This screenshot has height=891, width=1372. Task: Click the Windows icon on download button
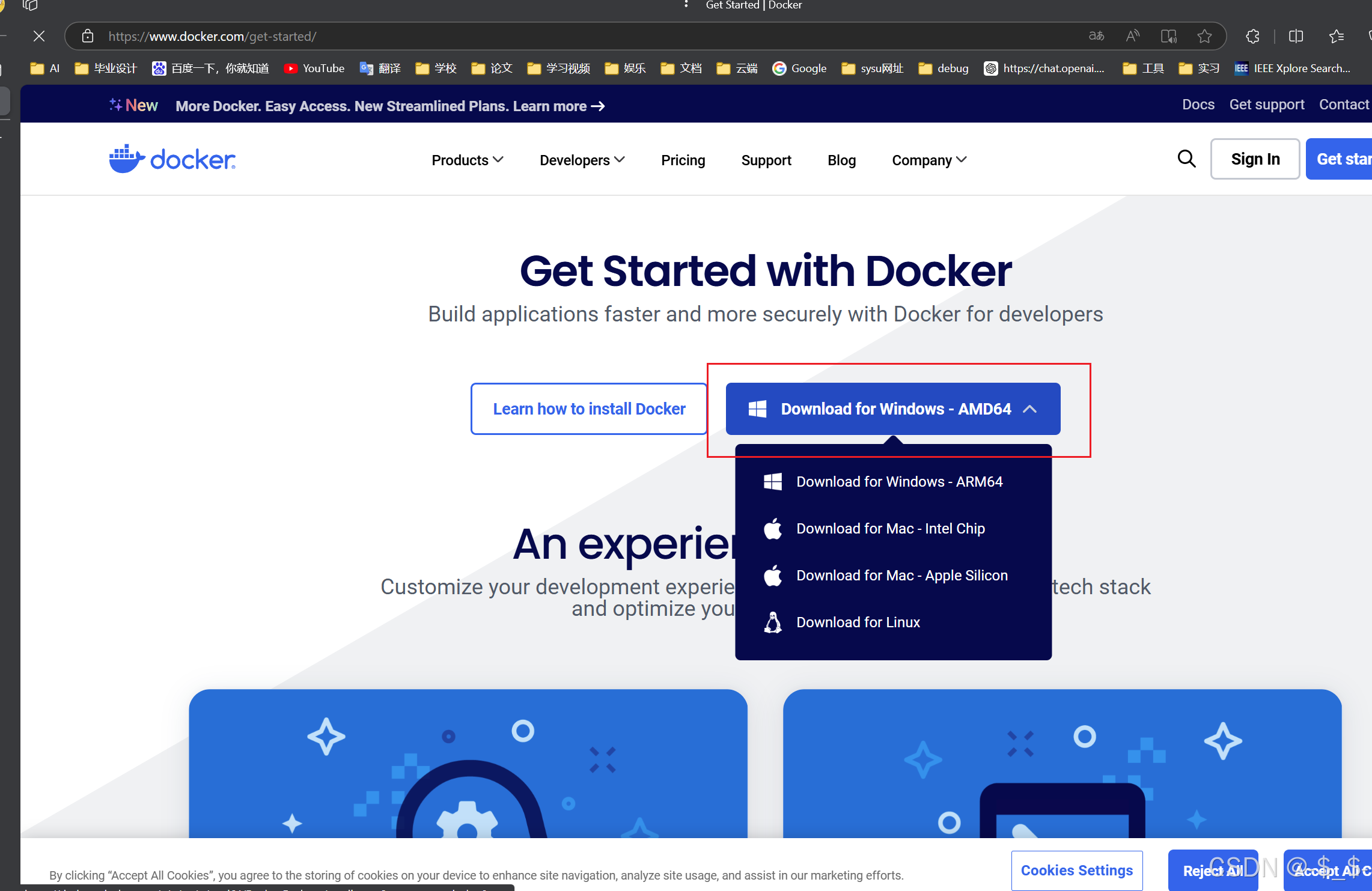(x=758, y=408)
